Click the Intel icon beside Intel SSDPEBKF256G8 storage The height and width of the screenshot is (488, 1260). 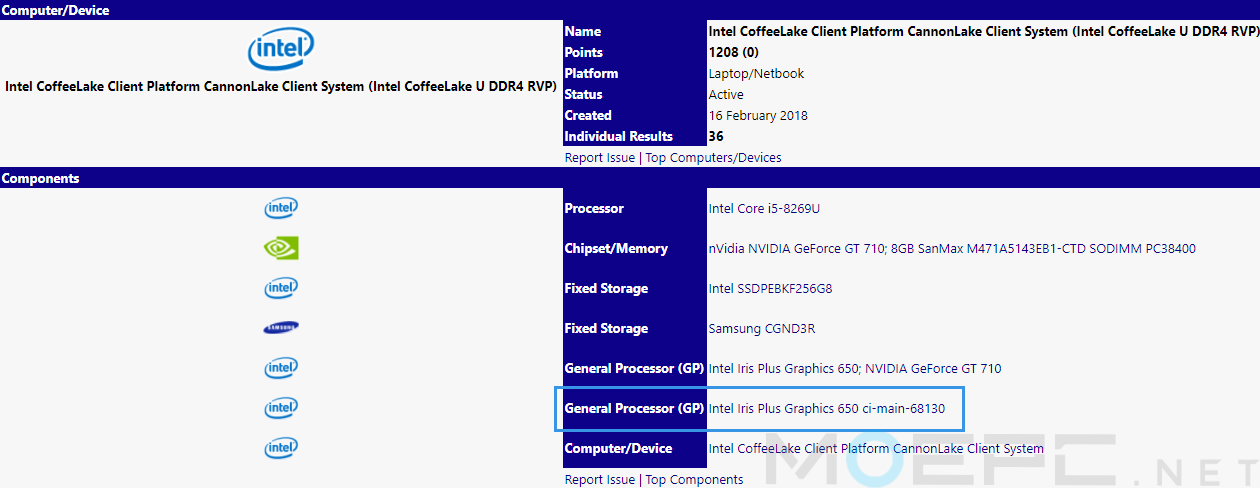[281, 288]
